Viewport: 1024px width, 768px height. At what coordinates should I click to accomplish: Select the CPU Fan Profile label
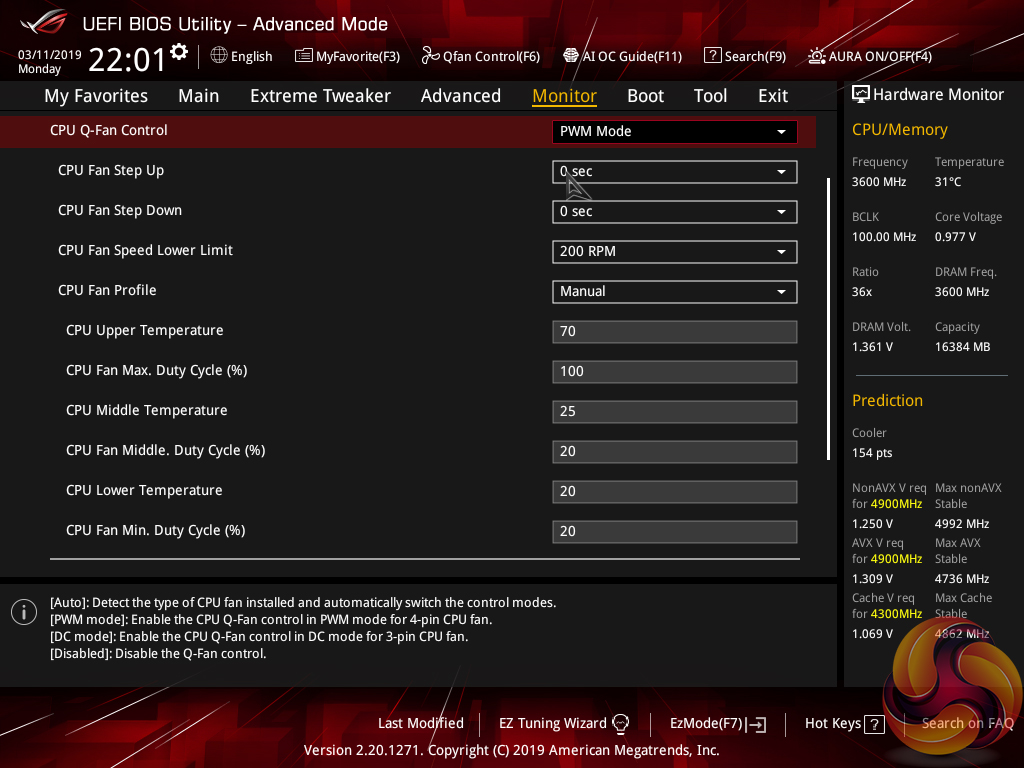click(107, 290)
